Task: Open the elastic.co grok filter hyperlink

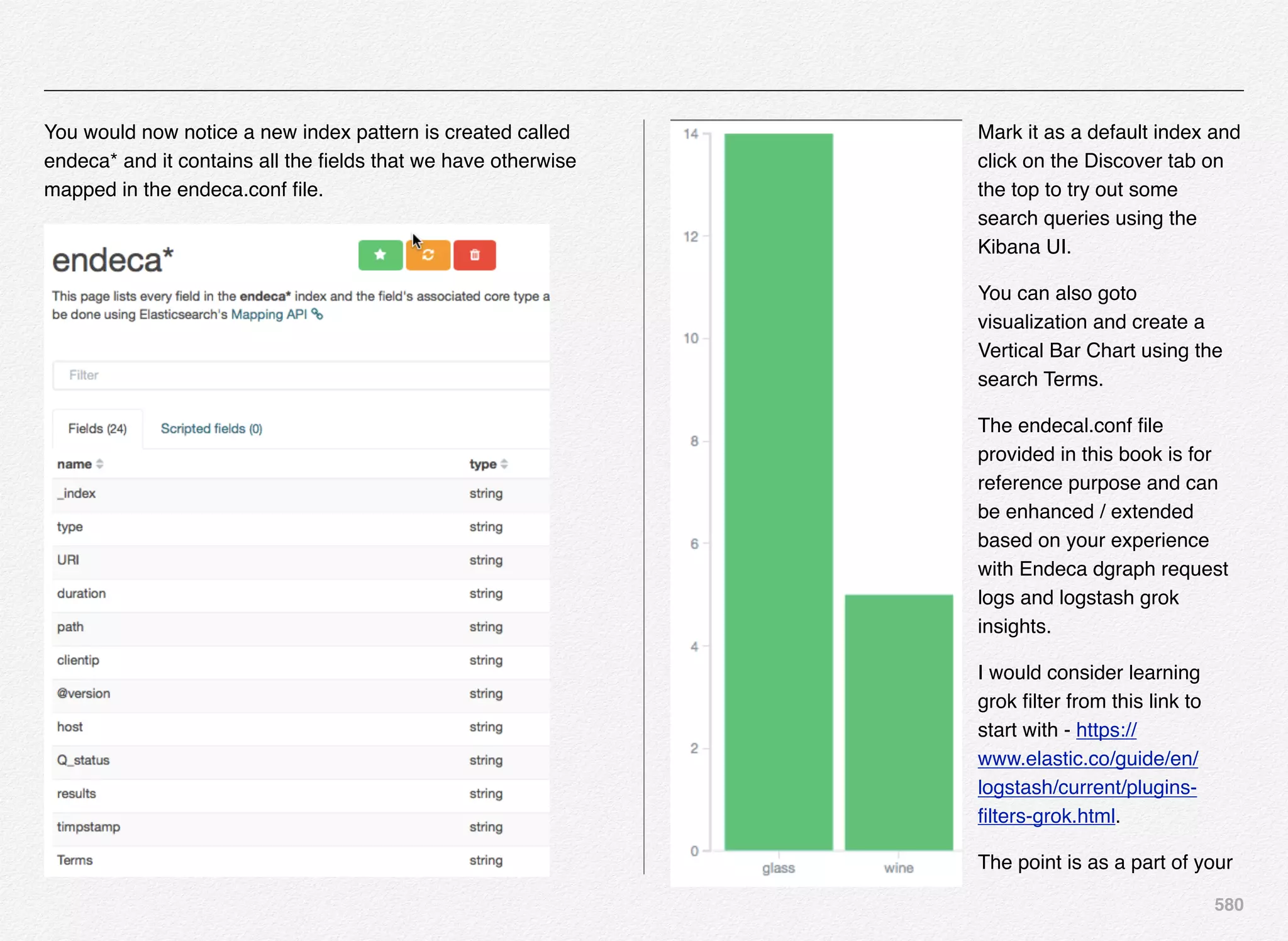Action: coord(1088,773)
